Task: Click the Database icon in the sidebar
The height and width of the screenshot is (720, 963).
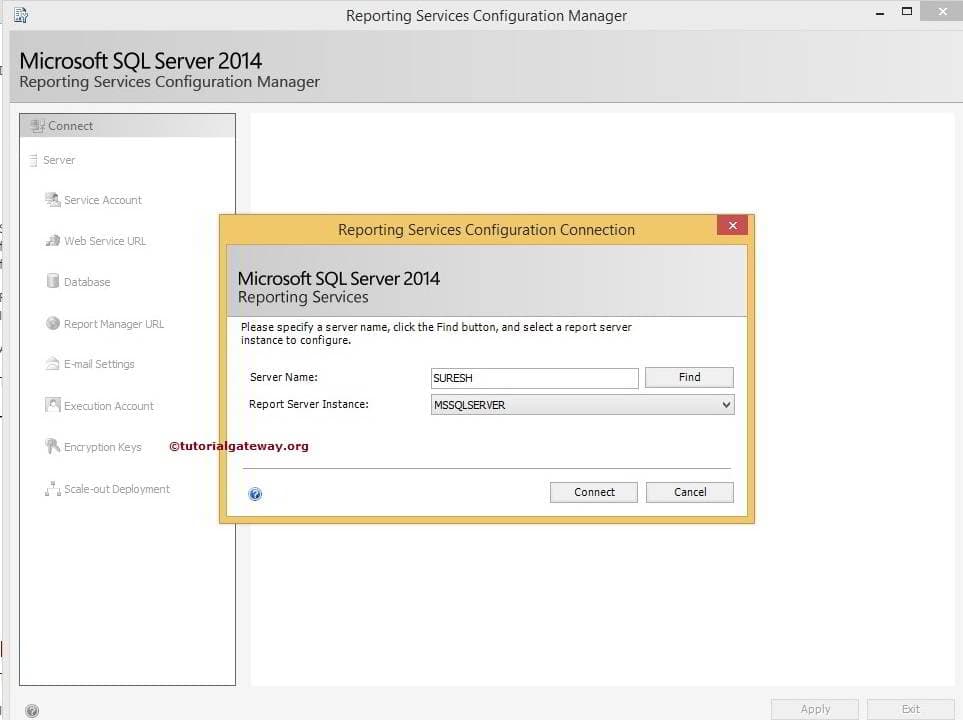Action: 52,281
